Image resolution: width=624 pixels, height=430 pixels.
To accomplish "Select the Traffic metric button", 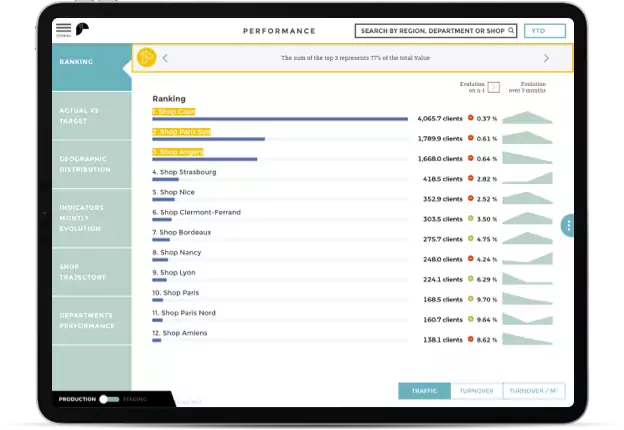I will 424,391.
